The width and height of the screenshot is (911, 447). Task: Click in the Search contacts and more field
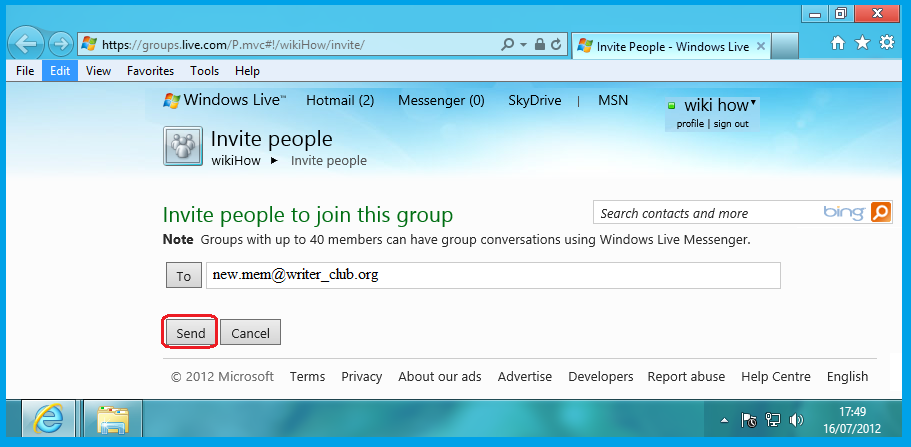(706, 213)
